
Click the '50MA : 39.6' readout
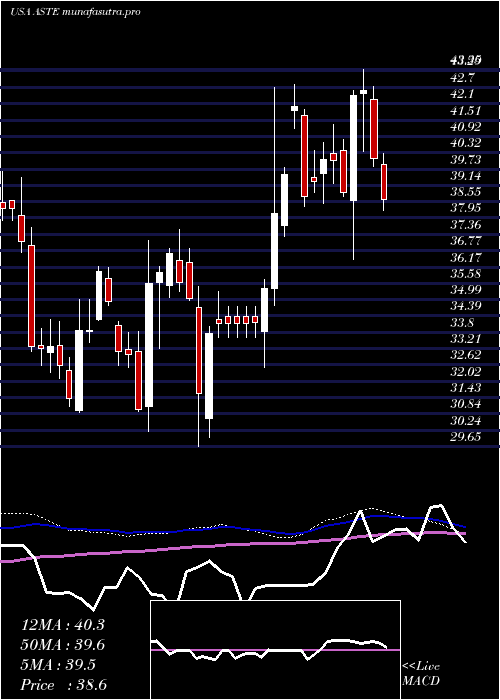[63, 645]
